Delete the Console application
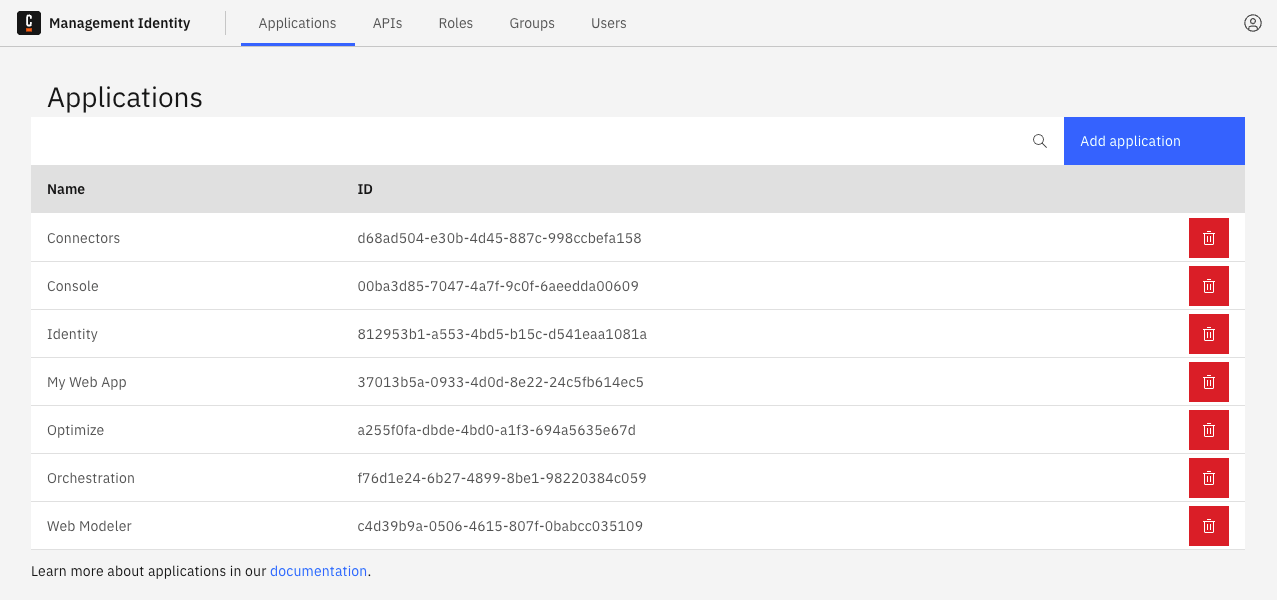The height and width of the screenshot is (600, 1277). click(x=1208, y=285)
